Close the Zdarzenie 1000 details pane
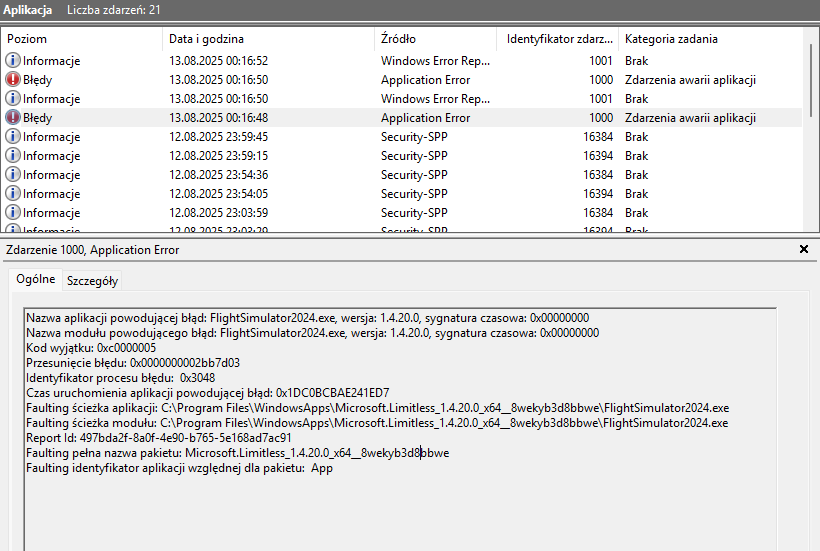The height and width of the screenshot is (551, 820). (804, 249)
